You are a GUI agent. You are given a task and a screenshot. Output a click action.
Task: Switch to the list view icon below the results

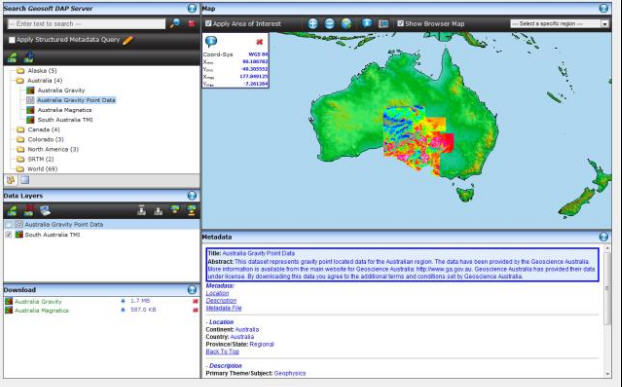coord(25,180)
